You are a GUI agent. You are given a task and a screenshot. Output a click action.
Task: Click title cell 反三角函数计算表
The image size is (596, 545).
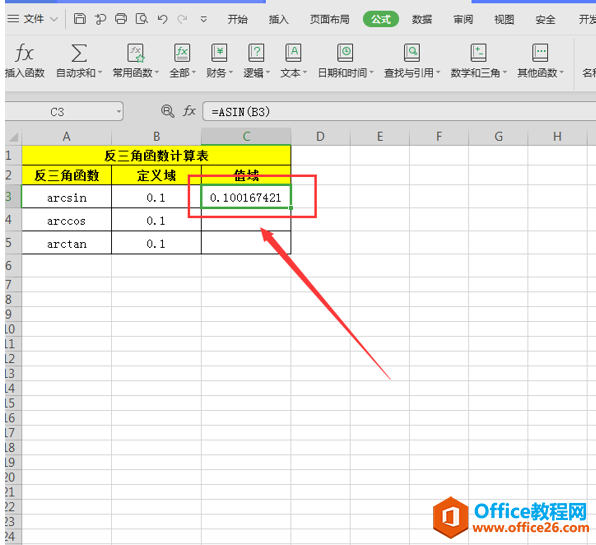[156, 155]
